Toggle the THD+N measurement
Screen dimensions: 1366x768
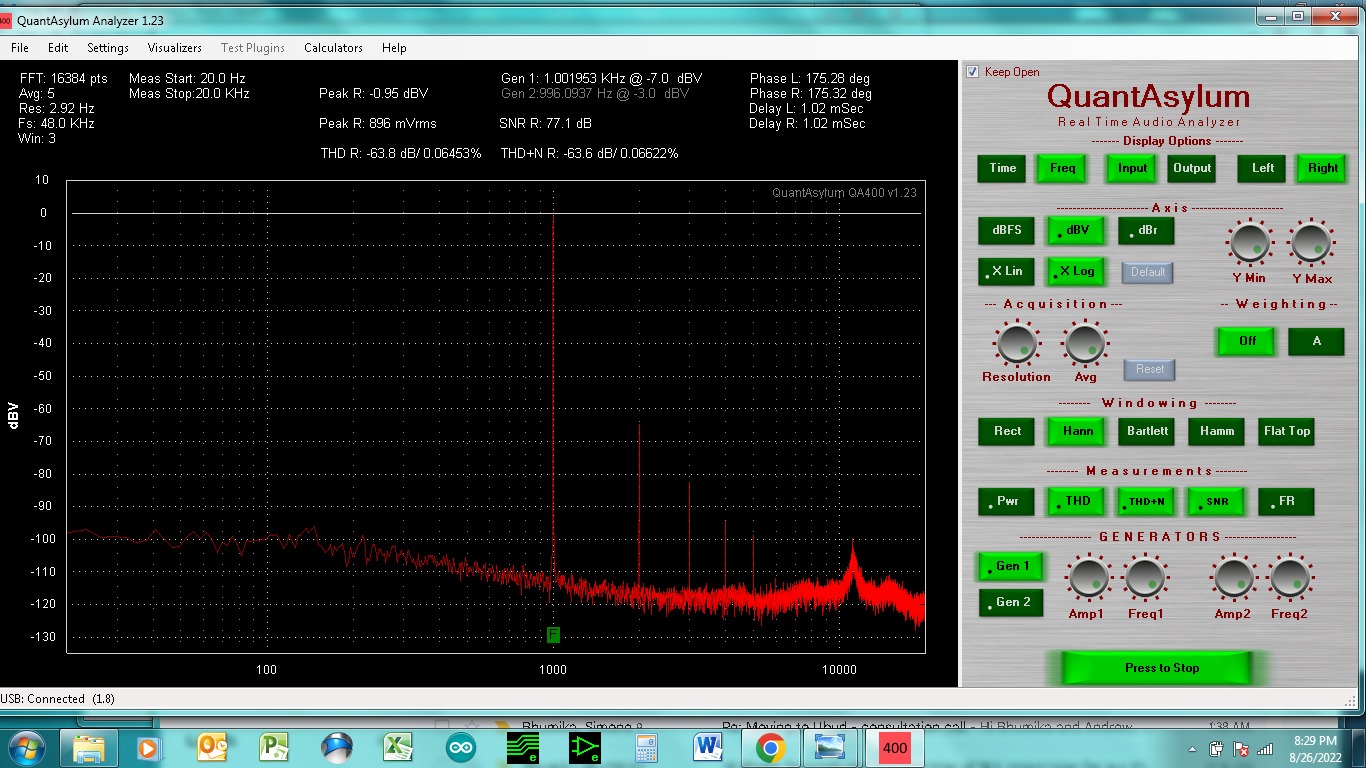tap(1147, 501)
